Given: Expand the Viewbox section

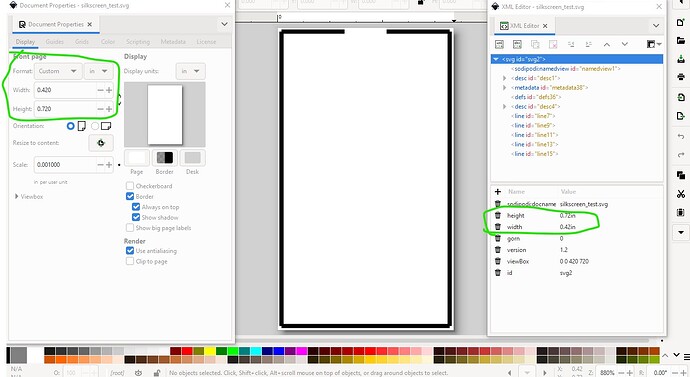Looking at the screenshot, I should [x=17, y=197].
